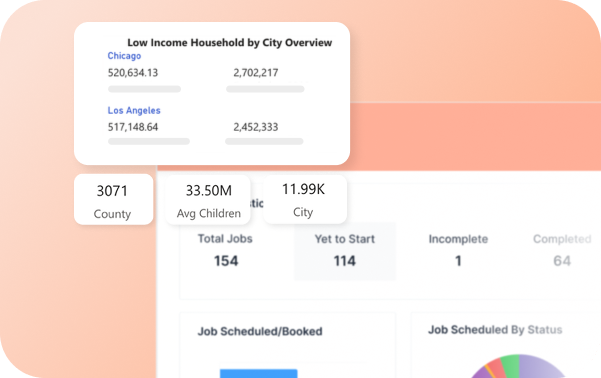
Task: Select the Completed 64 tile
Action: point(562,251)
